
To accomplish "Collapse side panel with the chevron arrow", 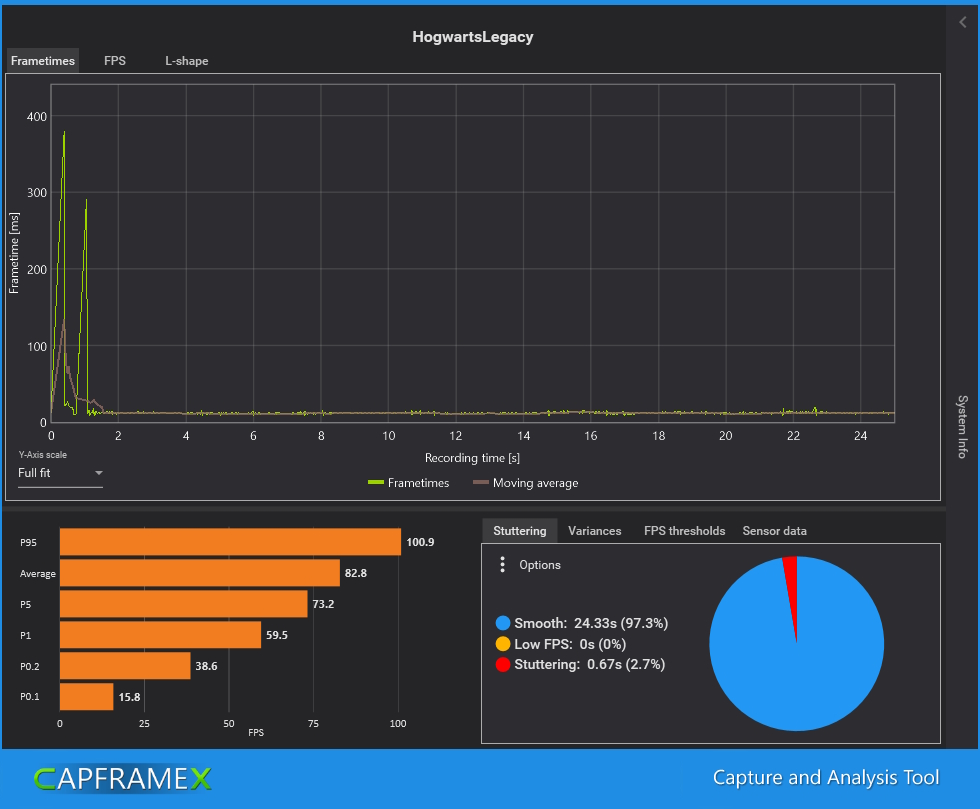I will (963, 23).
